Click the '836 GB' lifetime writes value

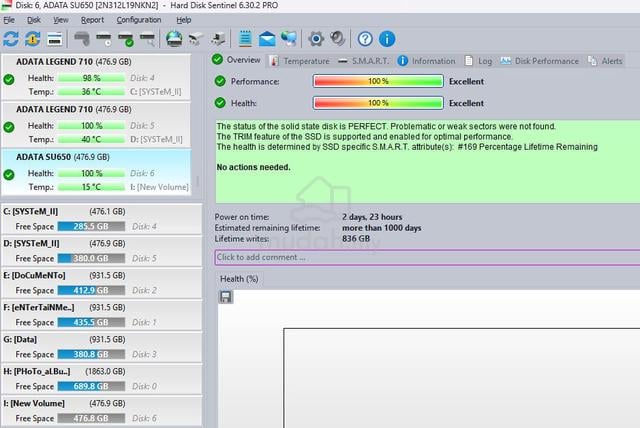pos(356,239)
